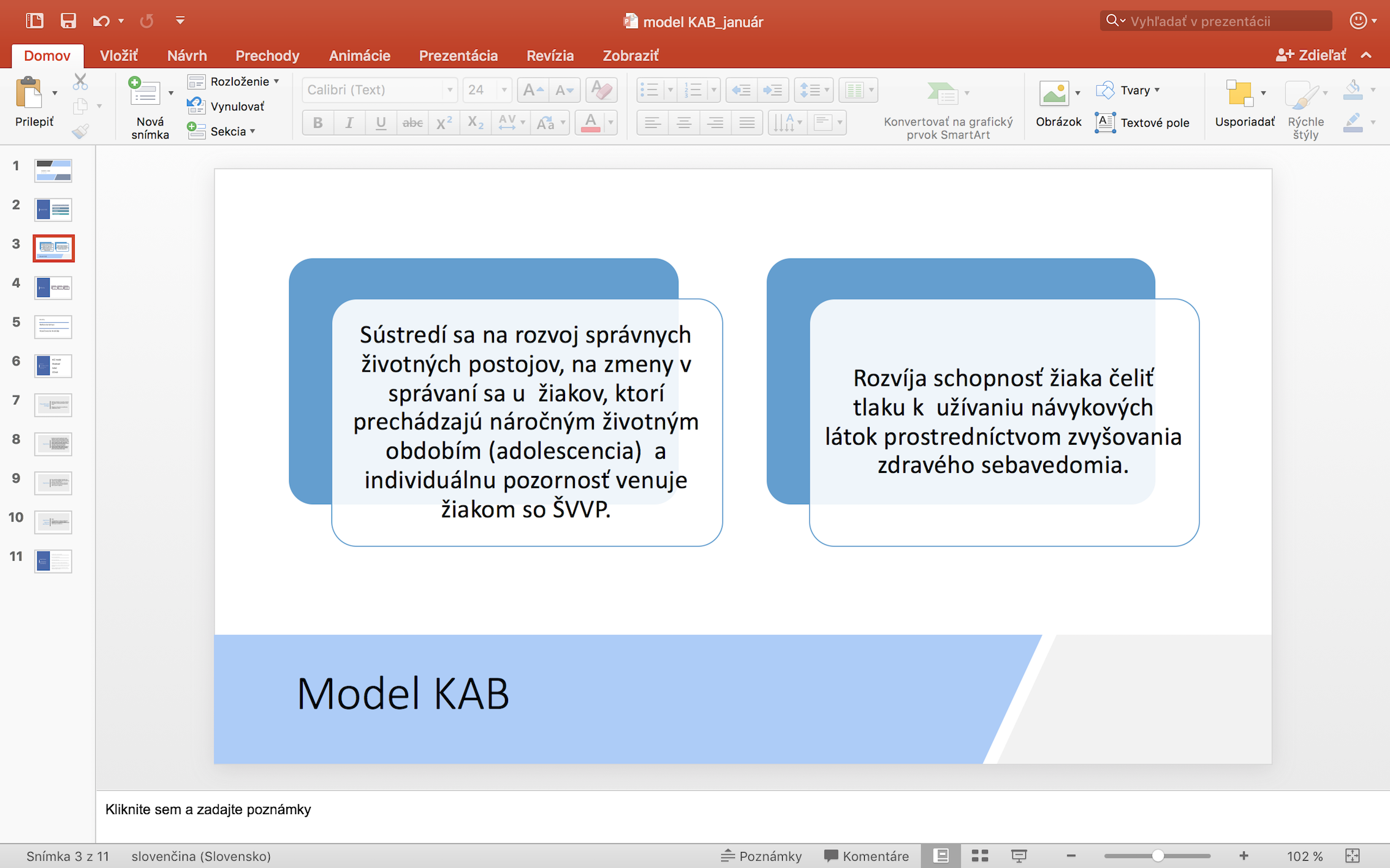Switch to Normal view in status bar

pyautogui.click(x=941, y=856)
